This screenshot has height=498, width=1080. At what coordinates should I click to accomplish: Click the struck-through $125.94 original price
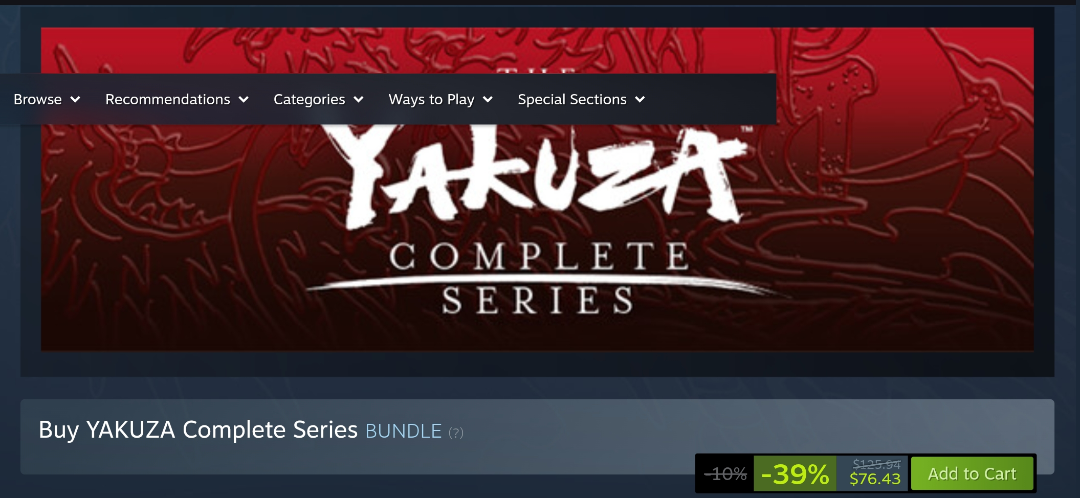[876, 464]
